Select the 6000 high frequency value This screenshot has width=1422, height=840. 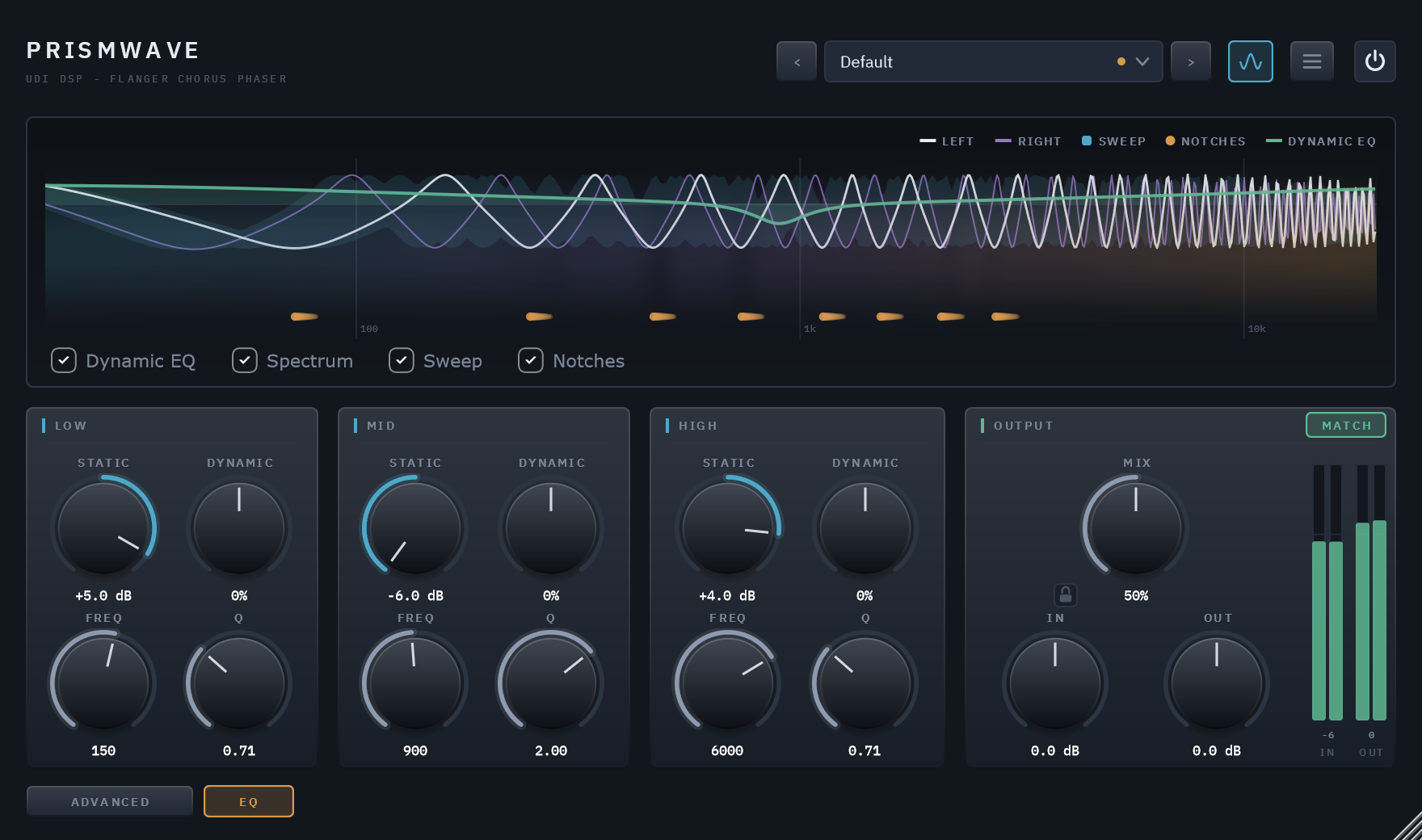pos(727,750)
